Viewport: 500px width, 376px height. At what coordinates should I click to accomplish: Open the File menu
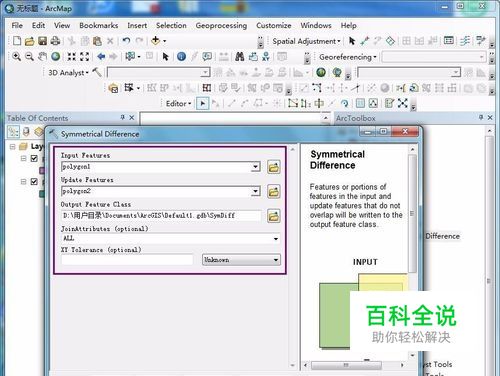(x=17, y=25)
